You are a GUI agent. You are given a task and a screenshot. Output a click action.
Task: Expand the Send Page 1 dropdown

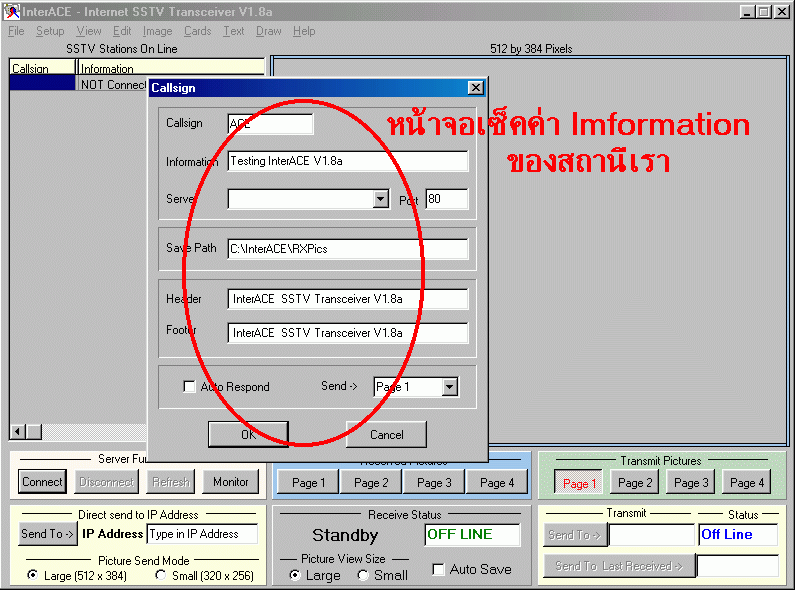pos(449,387)
